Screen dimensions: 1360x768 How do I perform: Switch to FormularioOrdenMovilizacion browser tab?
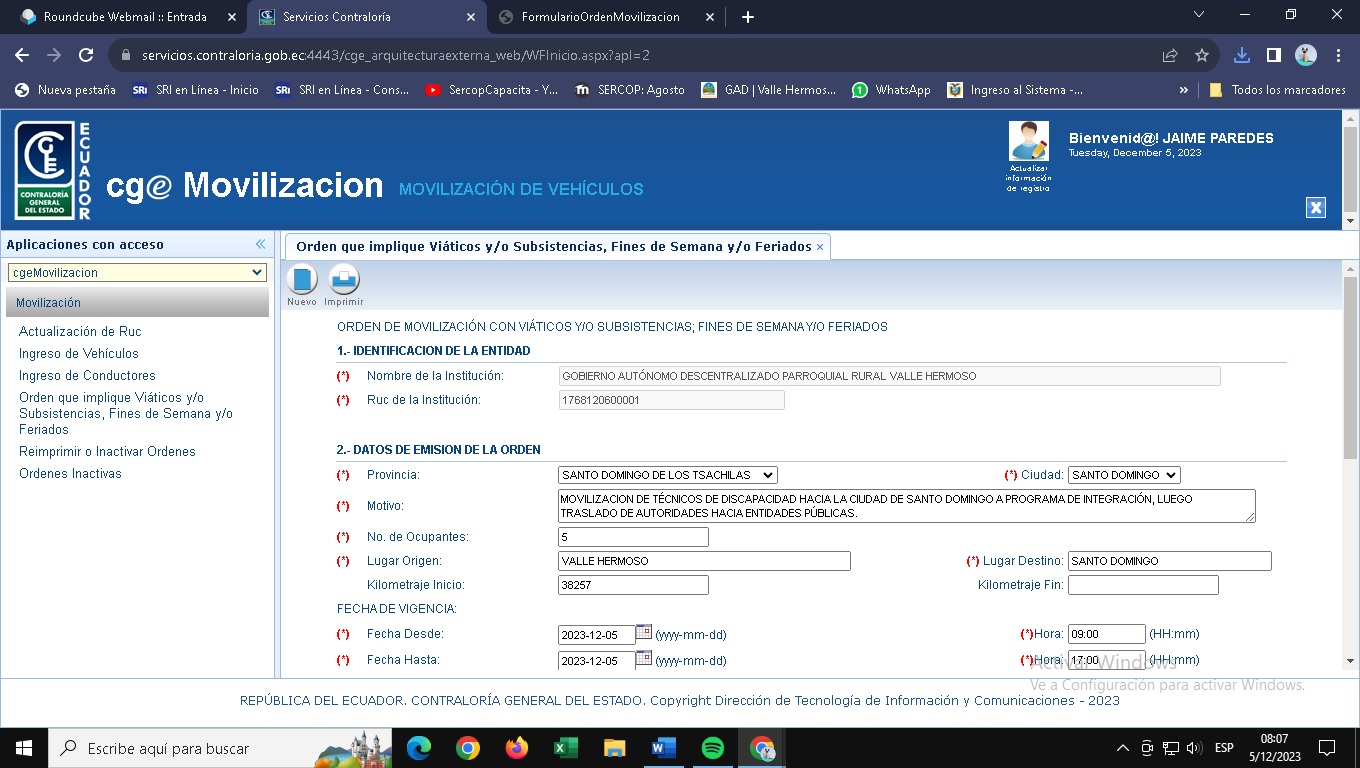(x=601, y=17)
